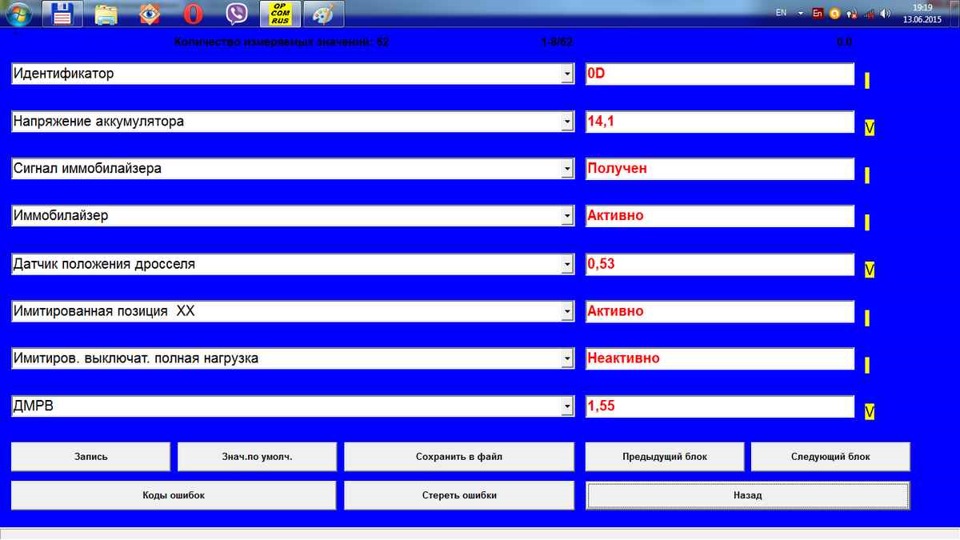
Task: Click yellow V marker beside ДМРВ value
Action: click(869, 412)
